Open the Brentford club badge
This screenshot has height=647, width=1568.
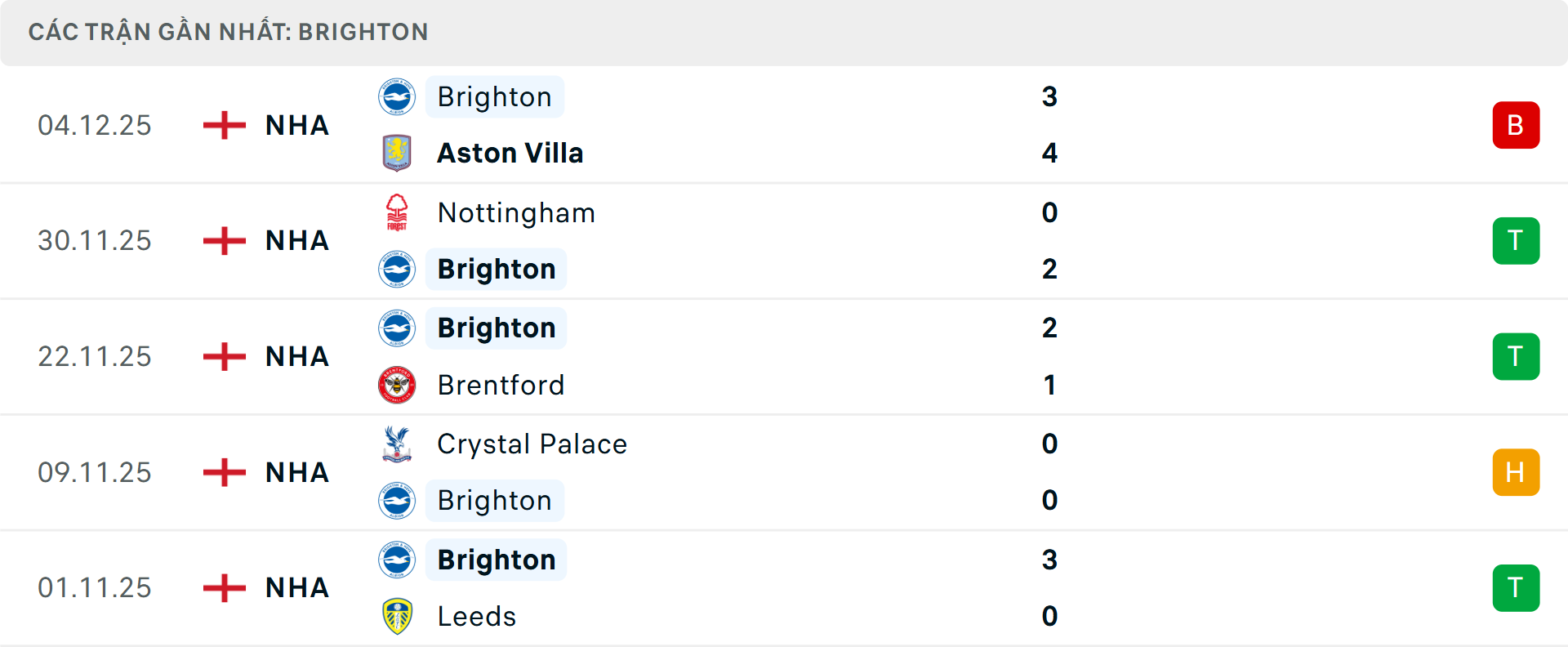click(x=398, y=385)
